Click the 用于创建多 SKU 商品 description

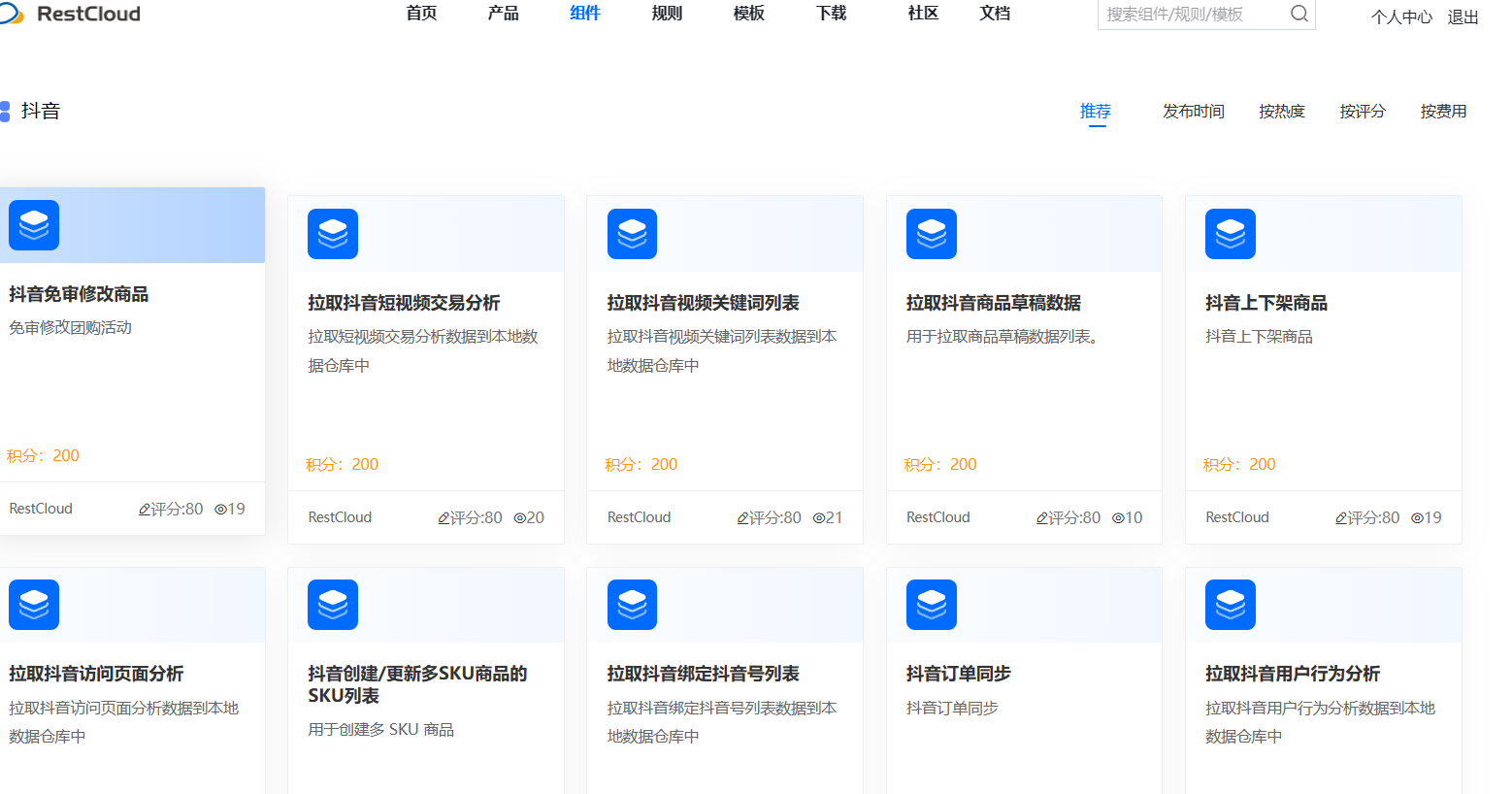point(380,729)
